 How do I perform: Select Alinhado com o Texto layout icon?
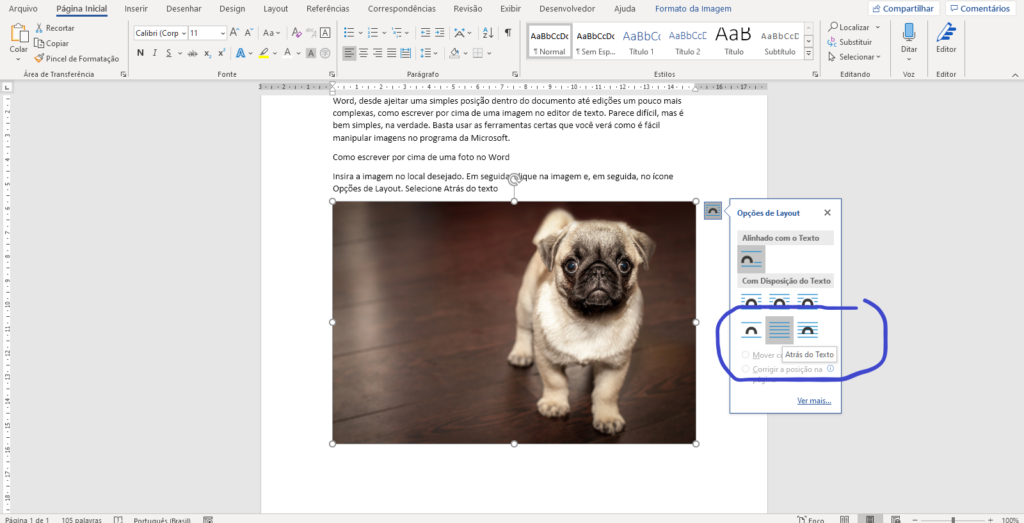click(751, 259)
